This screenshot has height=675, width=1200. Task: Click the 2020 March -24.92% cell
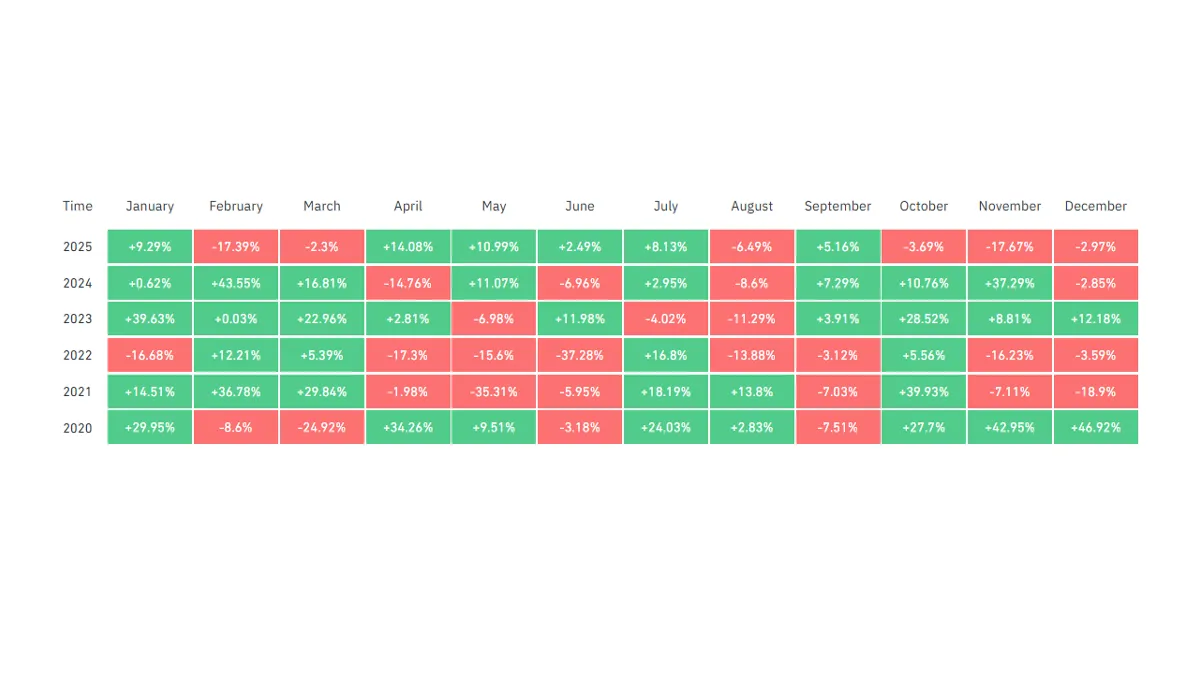(322, 428)
